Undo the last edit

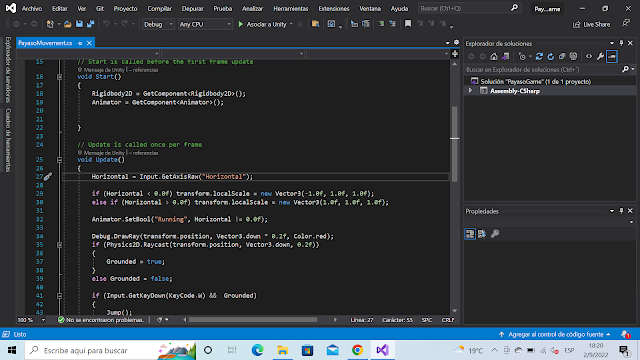coord(106,24)
